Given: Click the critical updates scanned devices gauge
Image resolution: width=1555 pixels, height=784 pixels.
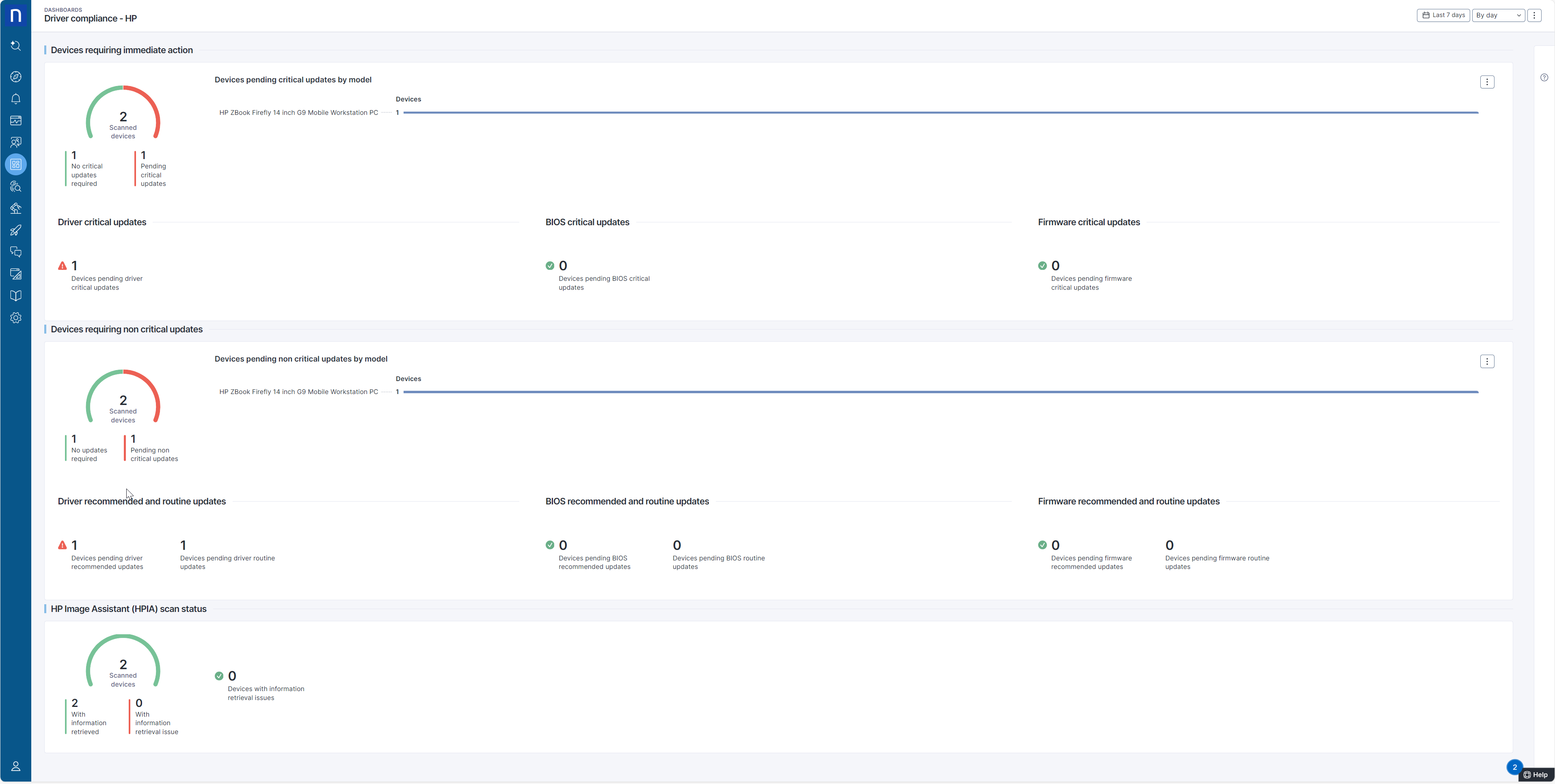Looking at the screenshot, I should 123,113.
